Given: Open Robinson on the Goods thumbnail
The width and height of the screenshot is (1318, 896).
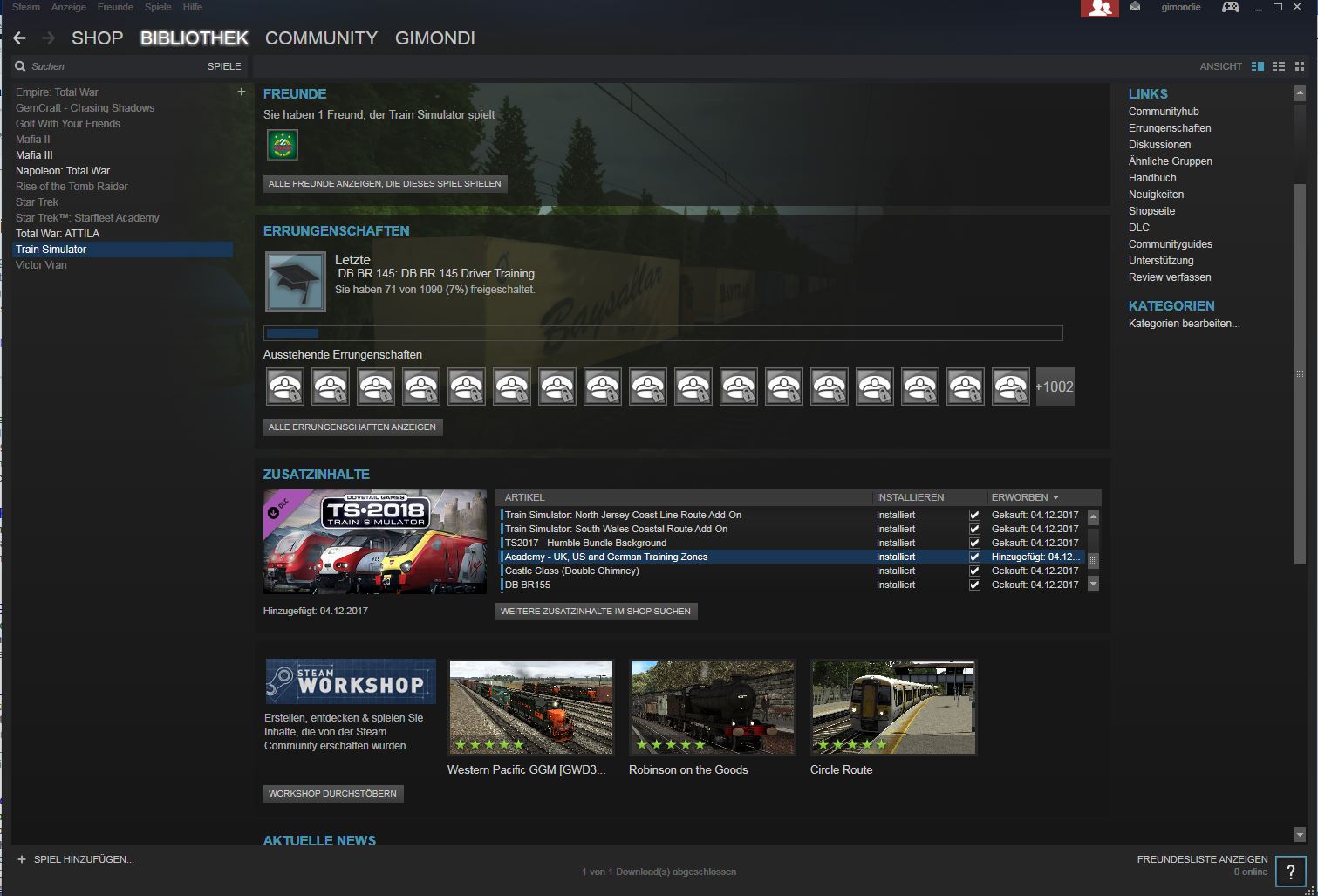Looking at the screenshot, I should click(713, 708).
